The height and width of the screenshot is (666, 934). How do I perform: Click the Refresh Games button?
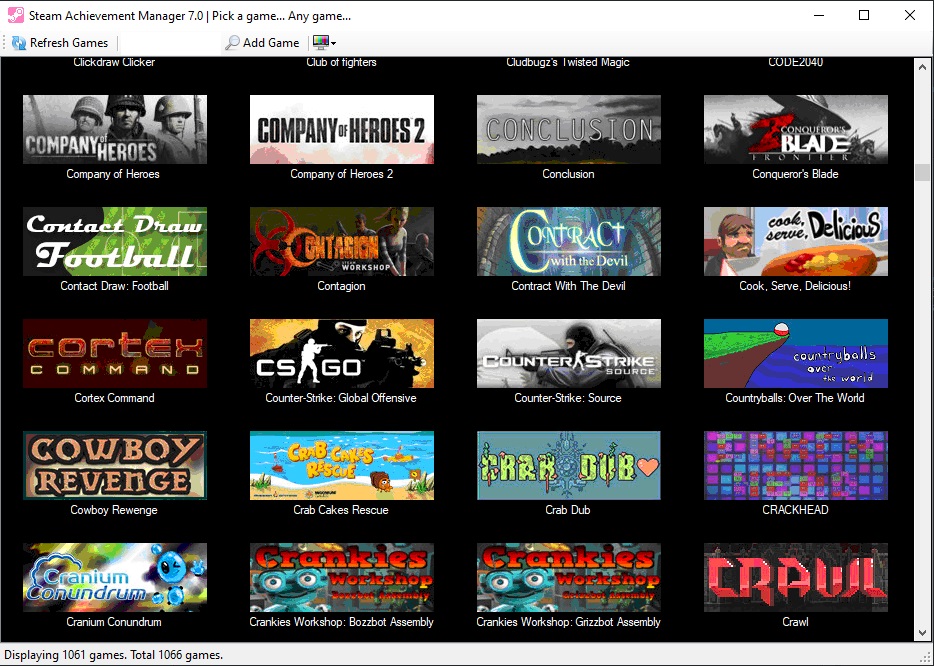click(x=60, y=43)
